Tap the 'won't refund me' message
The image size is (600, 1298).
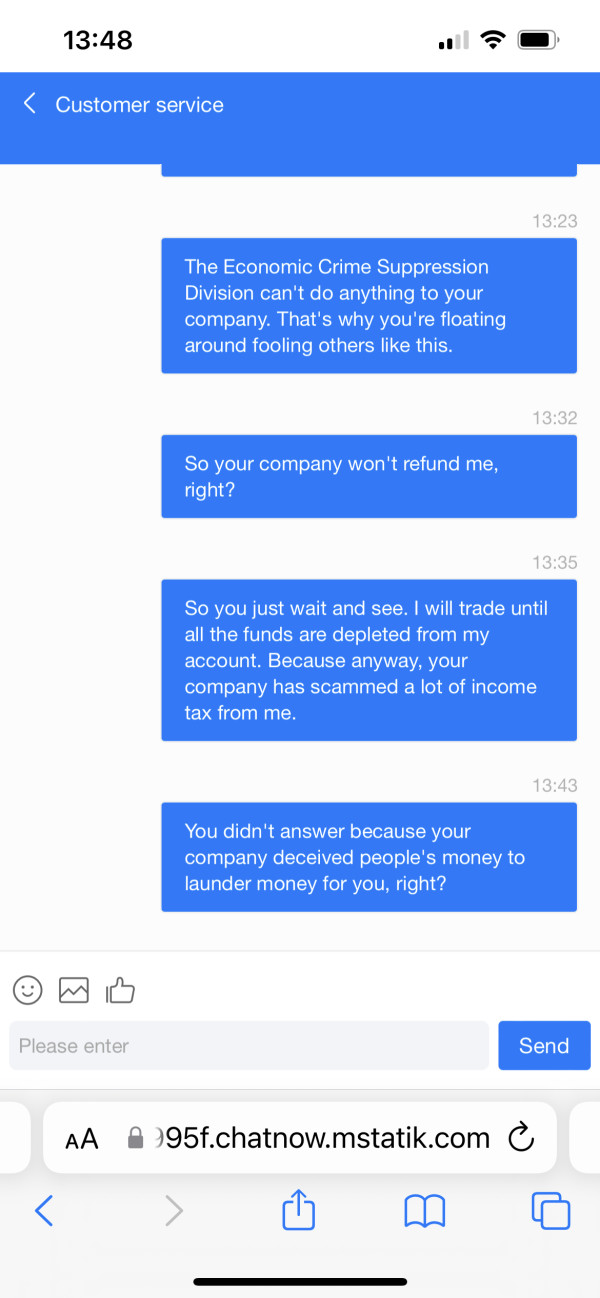click(x=369, y=476)
